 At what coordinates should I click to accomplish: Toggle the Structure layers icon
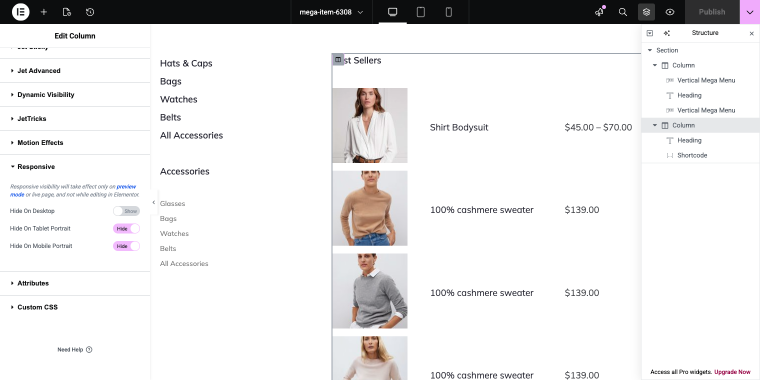point(646,12)
